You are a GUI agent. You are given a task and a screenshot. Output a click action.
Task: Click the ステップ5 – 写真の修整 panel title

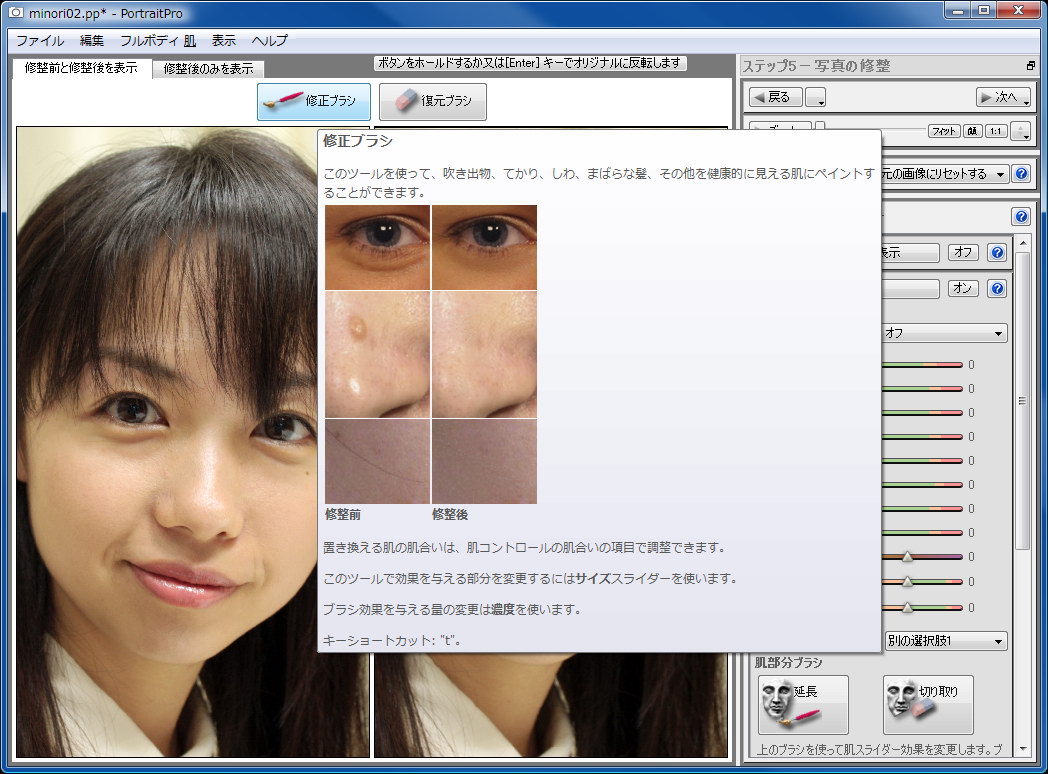point(817,66)
